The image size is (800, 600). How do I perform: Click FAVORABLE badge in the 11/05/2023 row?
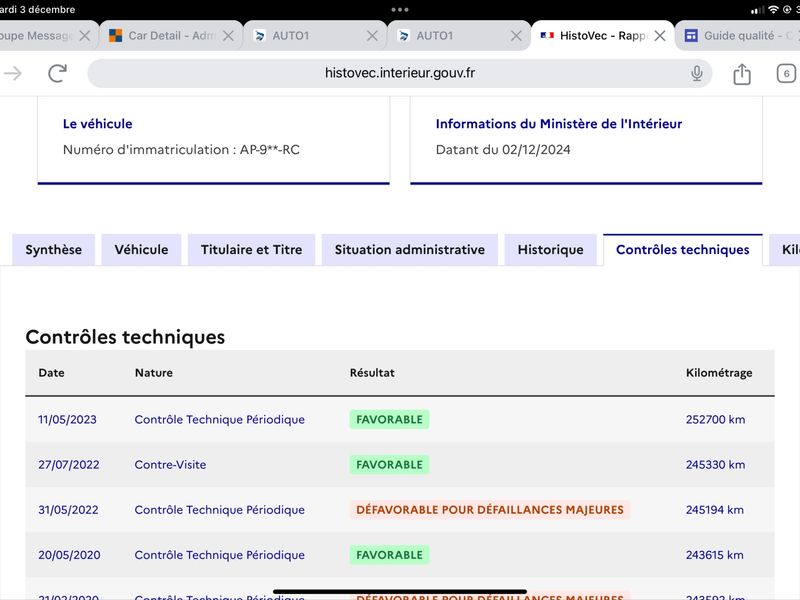[x=389, y=419]
